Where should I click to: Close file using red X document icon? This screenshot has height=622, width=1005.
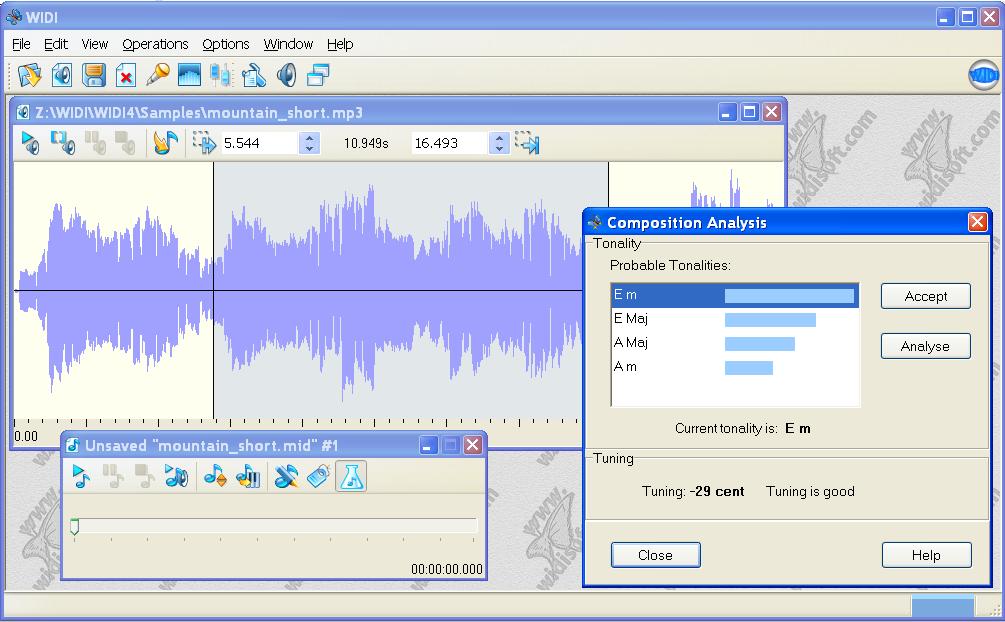point(126,75)
